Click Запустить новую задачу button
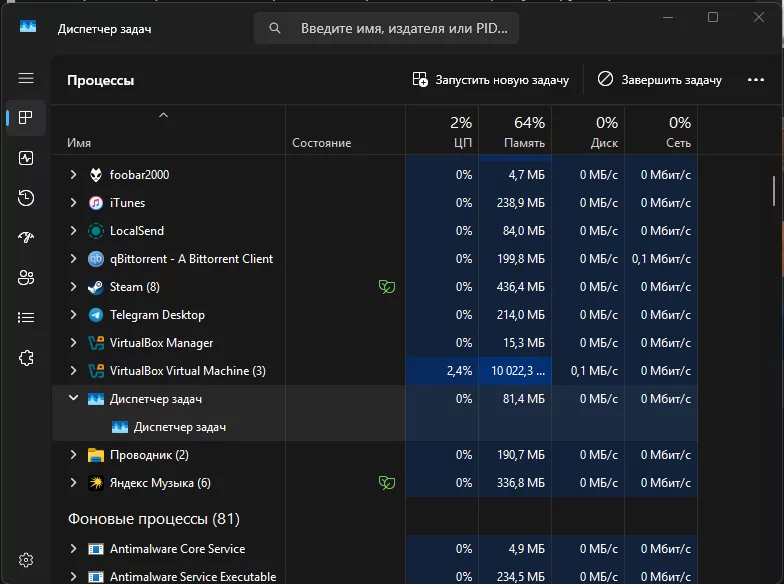Viewport: 784px width, 584px height. [x=491, y=80]
